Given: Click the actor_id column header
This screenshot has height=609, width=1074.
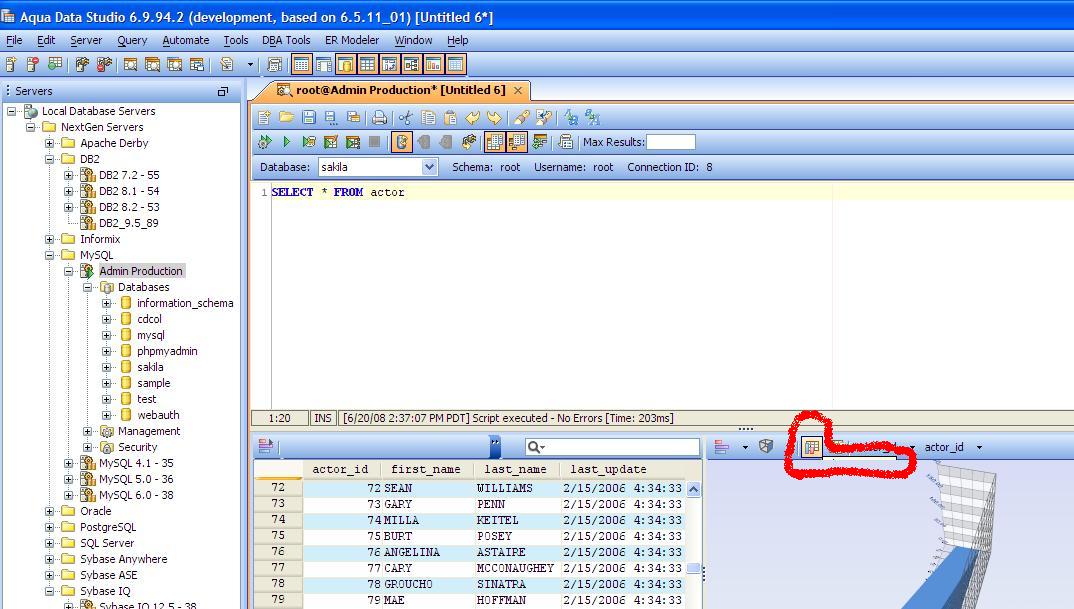Looking at the screenshot, I should 340,469.
